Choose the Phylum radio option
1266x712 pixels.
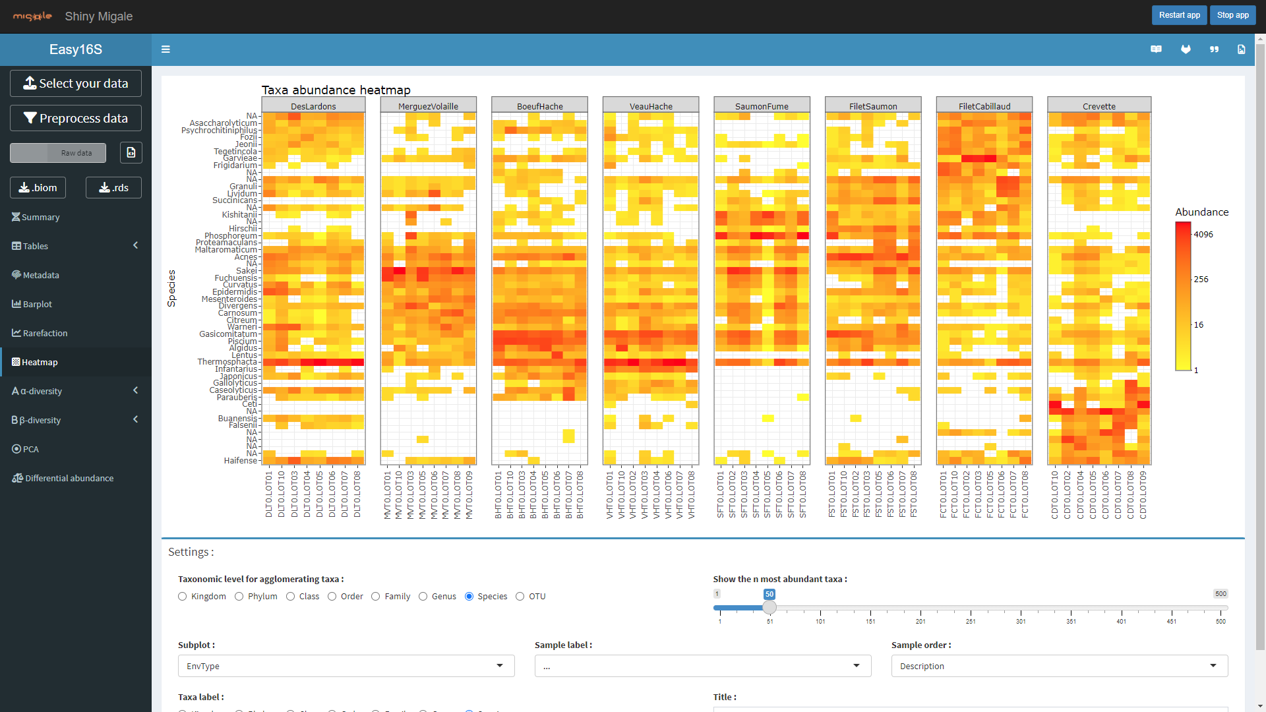239,597
